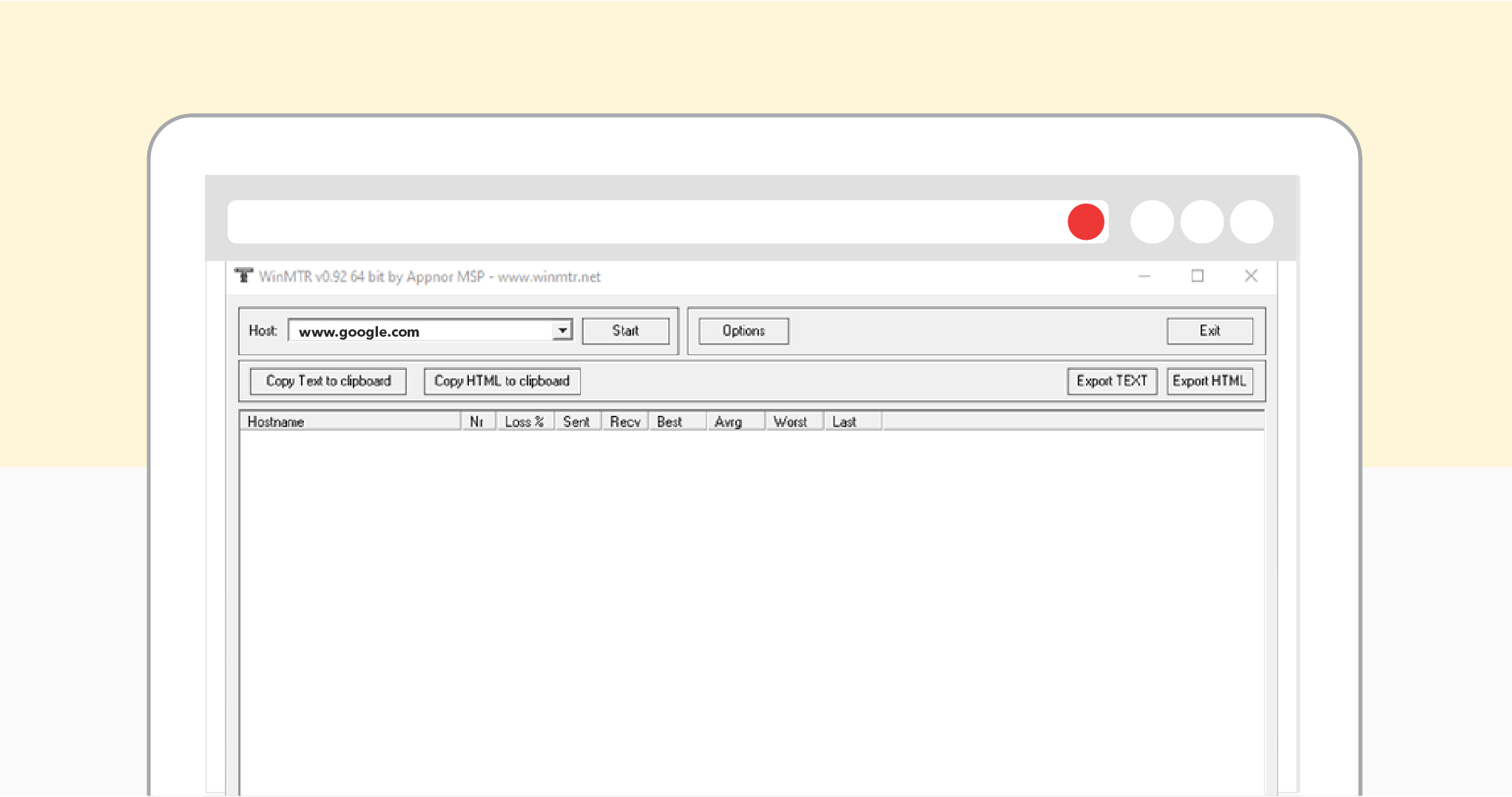Copy Text to clipboard
This screenshot has width=1512, height=797.
pos(328,381)
